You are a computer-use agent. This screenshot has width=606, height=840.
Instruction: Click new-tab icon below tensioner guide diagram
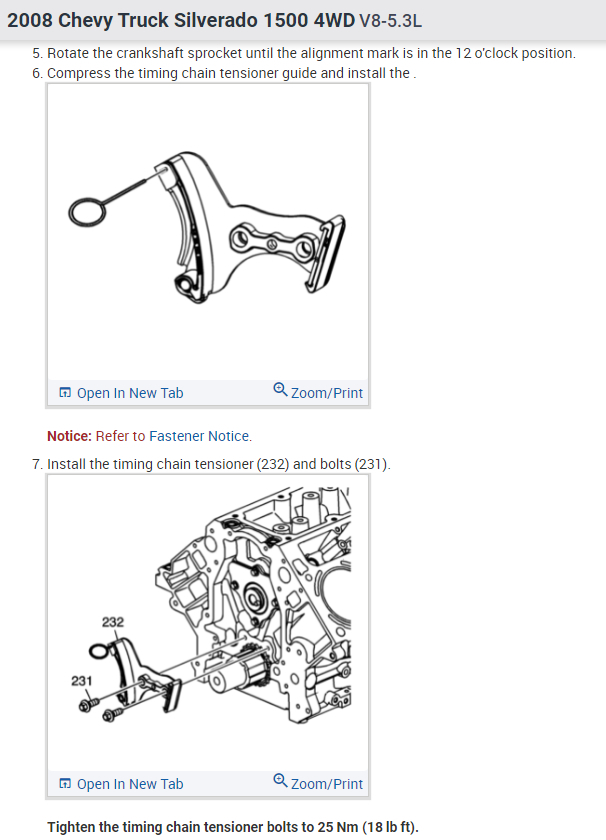point(65,393)
